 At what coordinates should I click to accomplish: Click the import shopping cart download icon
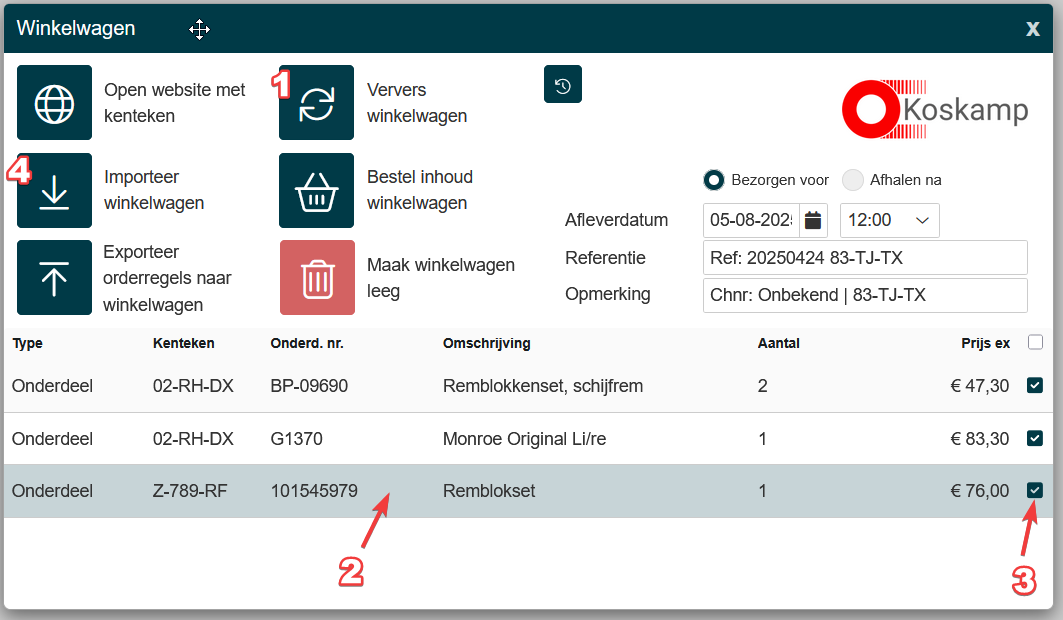pyautogui.click(x=54, y=191)
